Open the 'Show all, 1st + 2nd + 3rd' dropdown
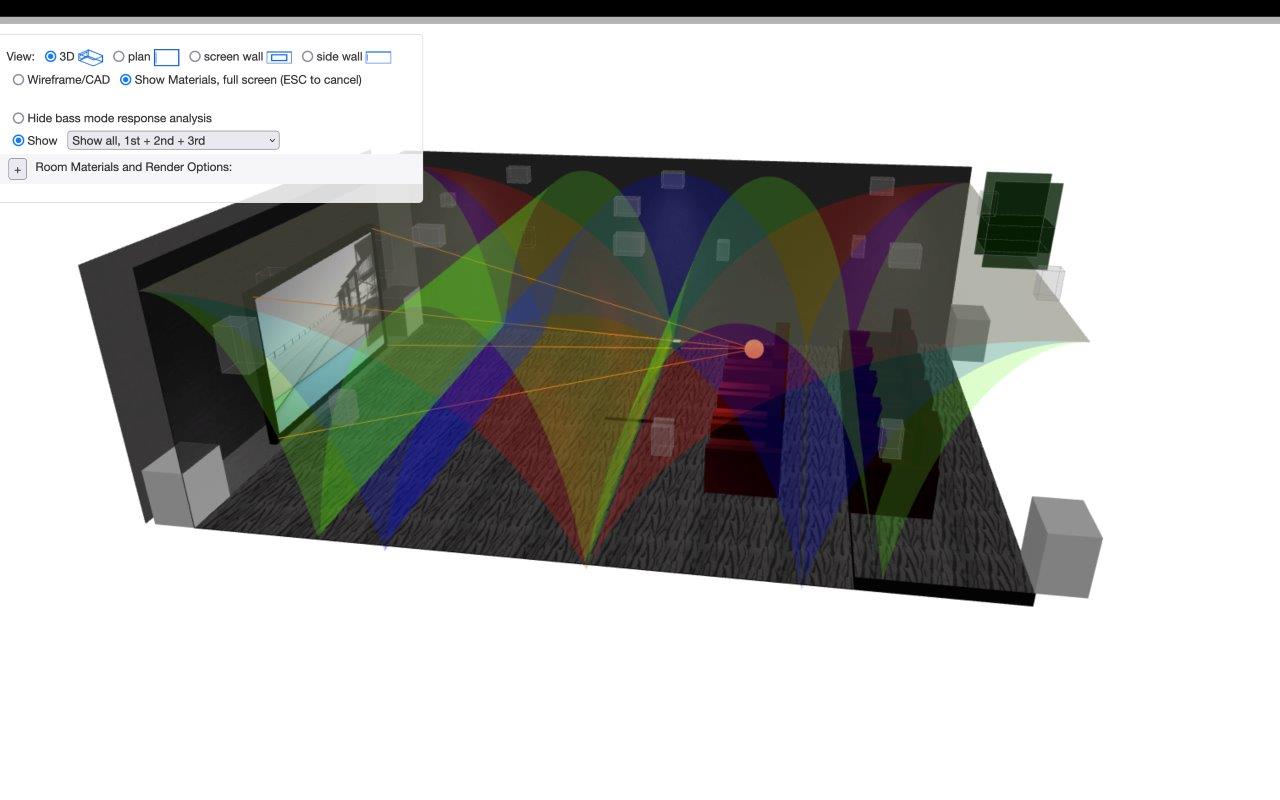The width and height of the screenshot is (1280, 800). (x=173, y=141)
